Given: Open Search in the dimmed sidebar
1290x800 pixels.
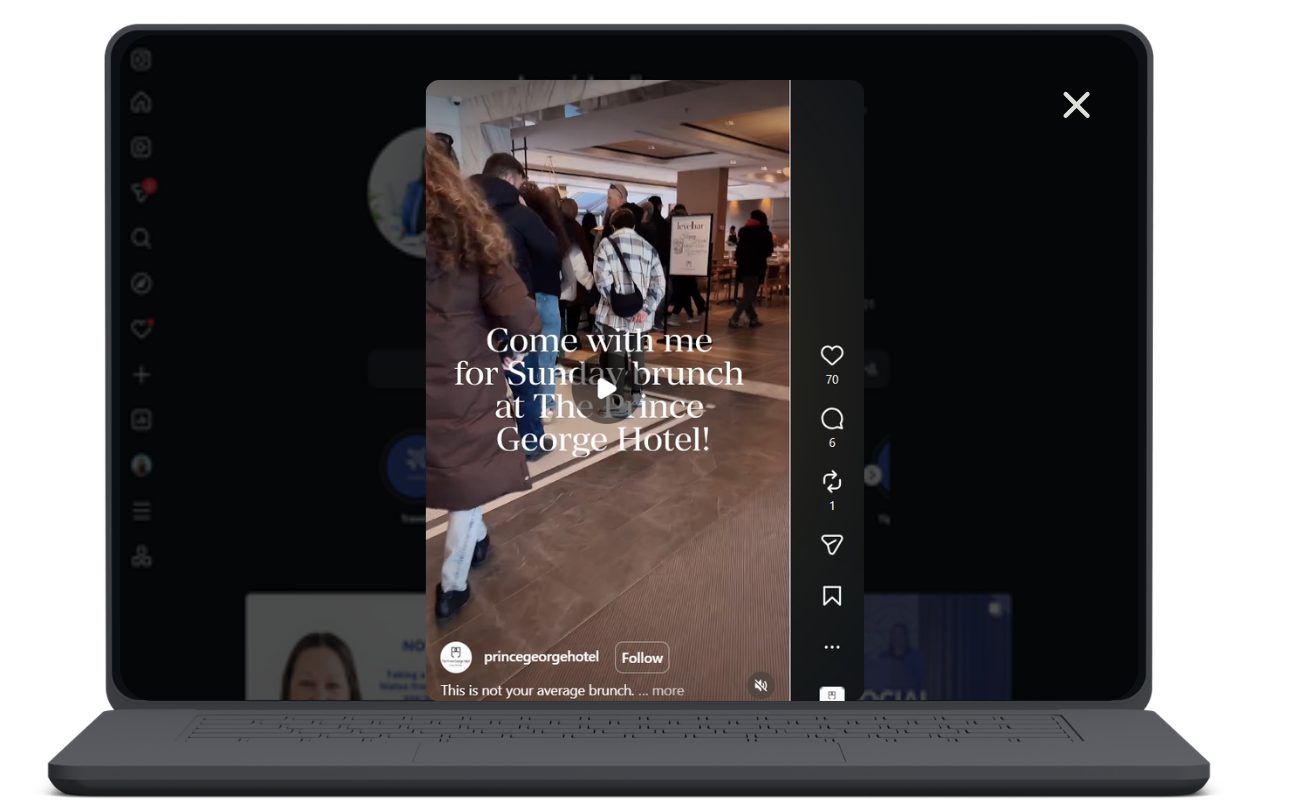Looking at the screenshot, I should pos(141,238).
